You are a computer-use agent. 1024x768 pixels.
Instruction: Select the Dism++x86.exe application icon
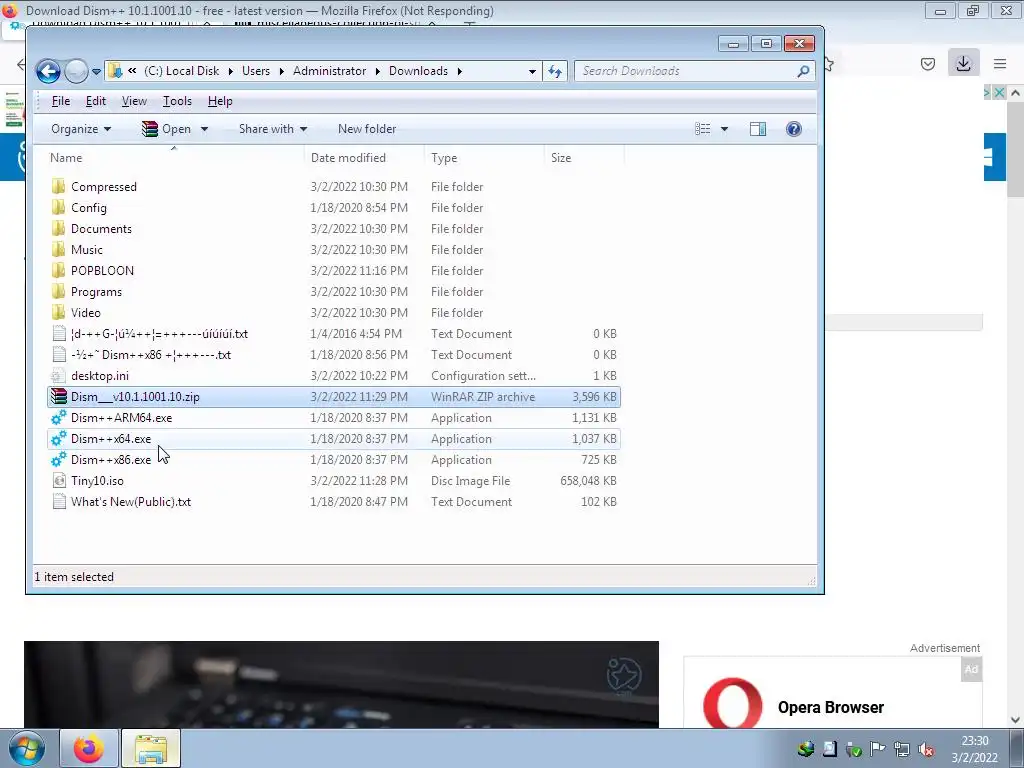[59, 460]
